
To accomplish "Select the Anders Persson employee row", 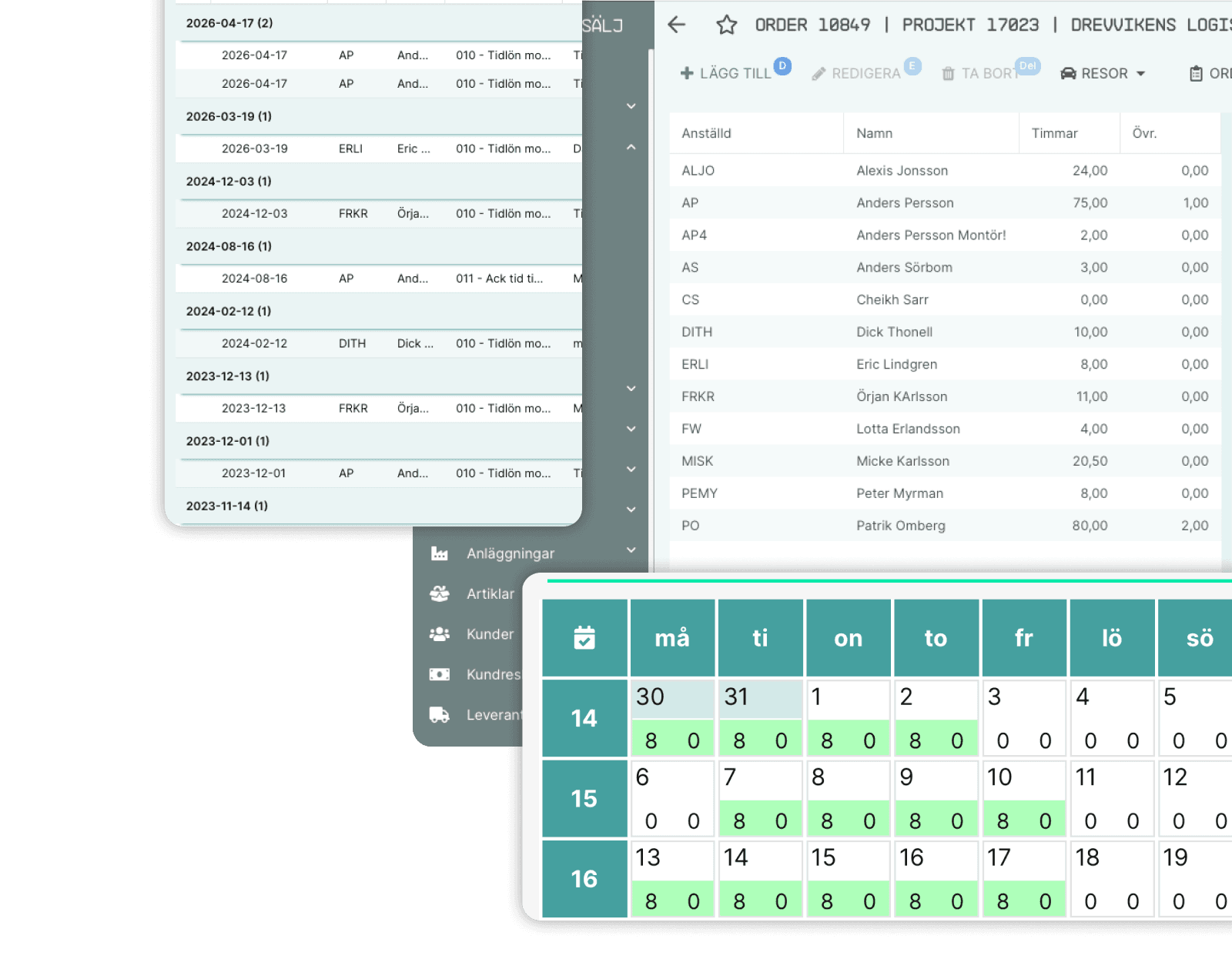I will tap(945, 203).
